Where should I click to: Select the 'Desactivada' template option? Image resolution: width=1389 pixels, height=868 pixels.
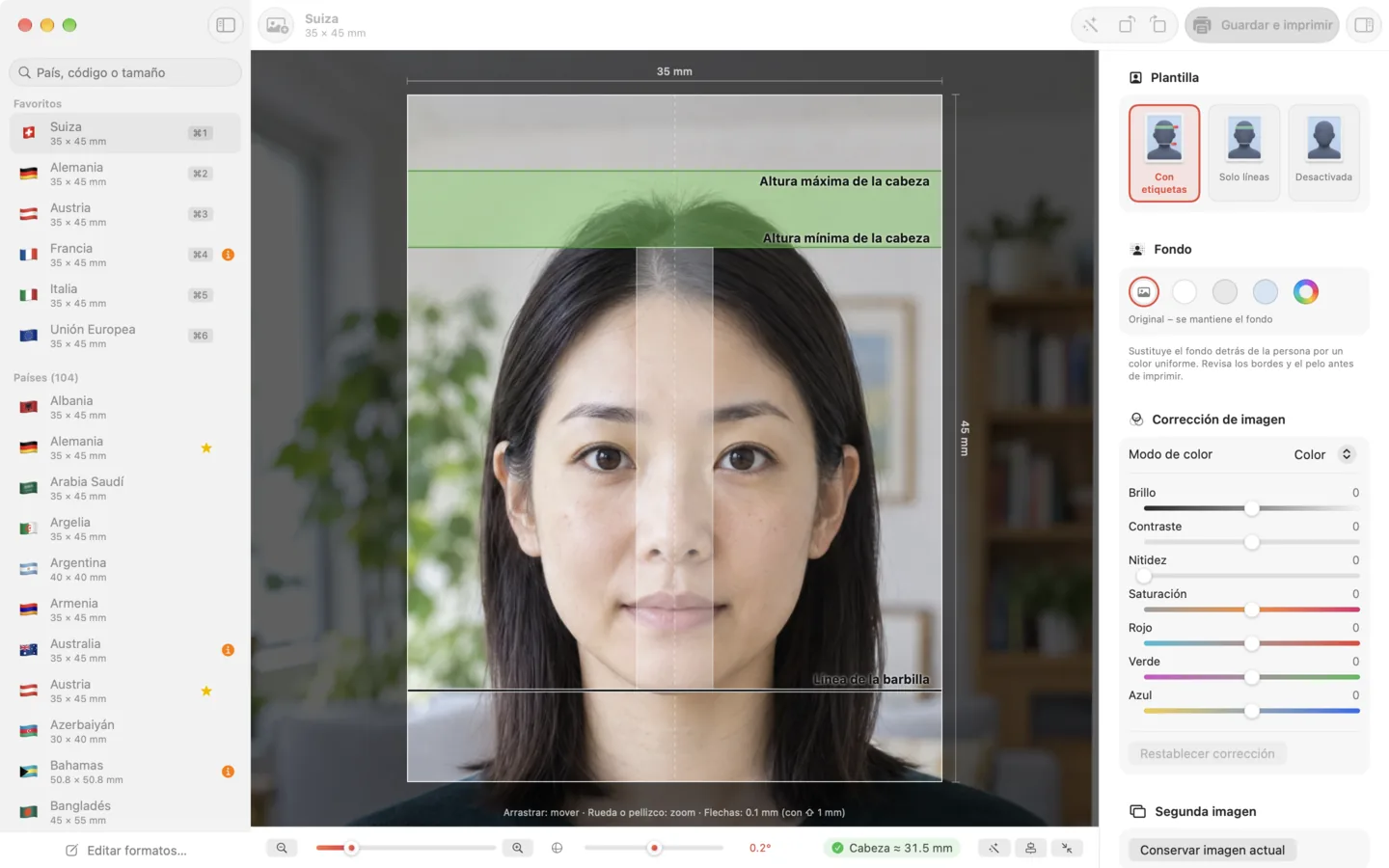pos(1323,153)
